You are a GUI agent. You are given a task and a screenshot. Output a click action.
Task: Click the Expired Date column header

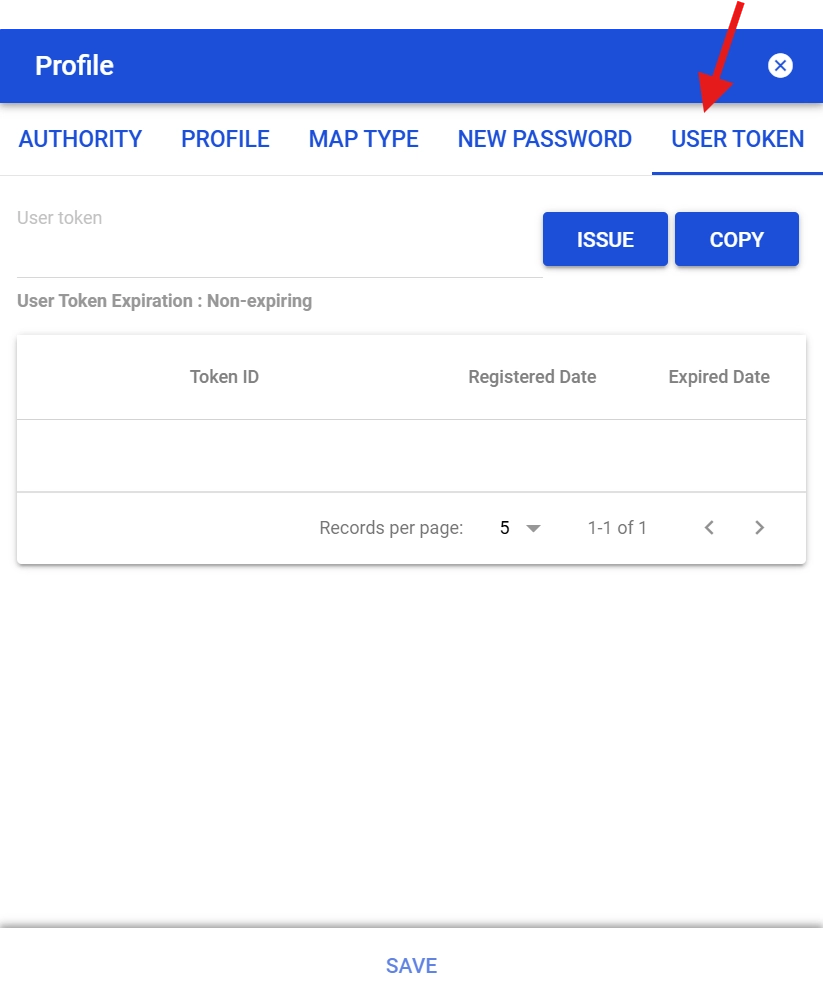click(x=719, y=377)
